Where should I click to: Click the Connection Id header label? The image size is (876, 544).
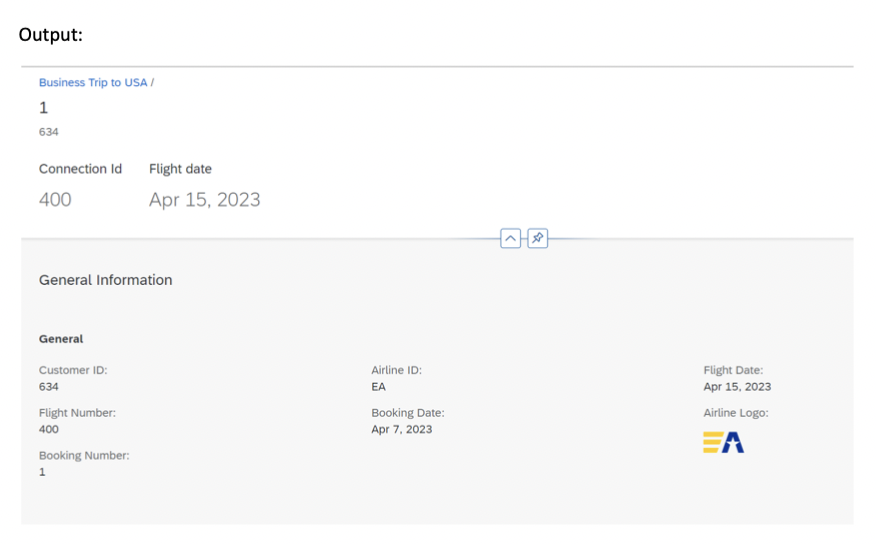click(x=80, y=169)
